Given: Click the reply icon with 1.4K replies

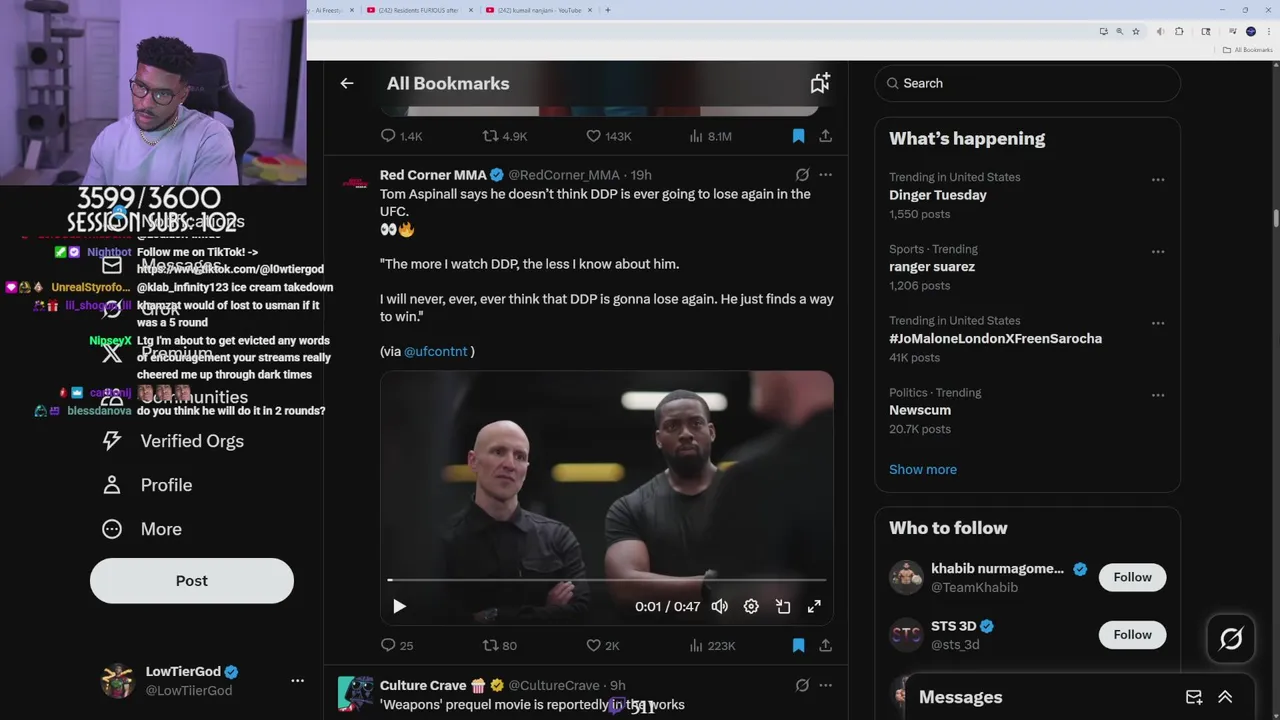Looking at the screenshot, I should click(389, 136).
